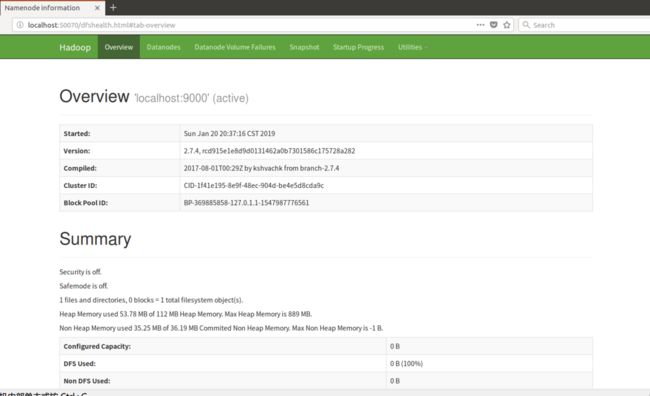The image size is (650, 396).
Task: Expand the Utilities dropdown menu
Action: click(412, 47)
